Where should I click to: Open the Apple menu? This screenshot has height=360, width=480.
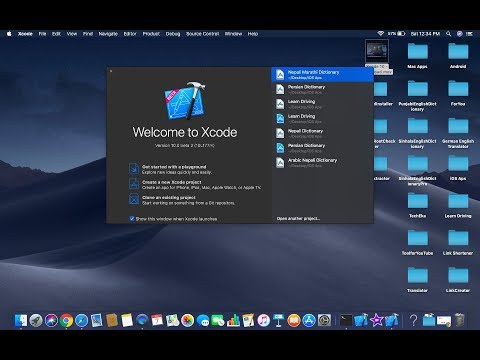(x=9, y=34)
